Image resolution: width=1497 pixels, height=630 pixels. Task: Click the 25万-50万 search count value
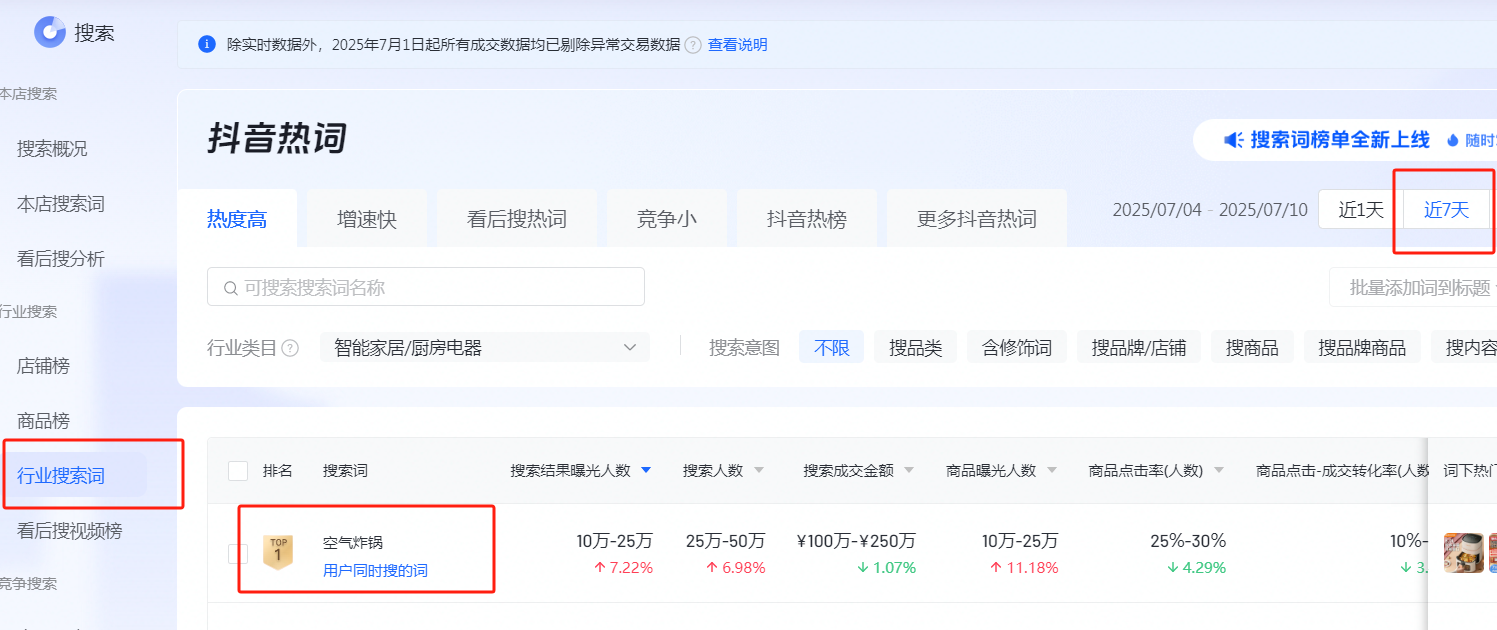725,541
